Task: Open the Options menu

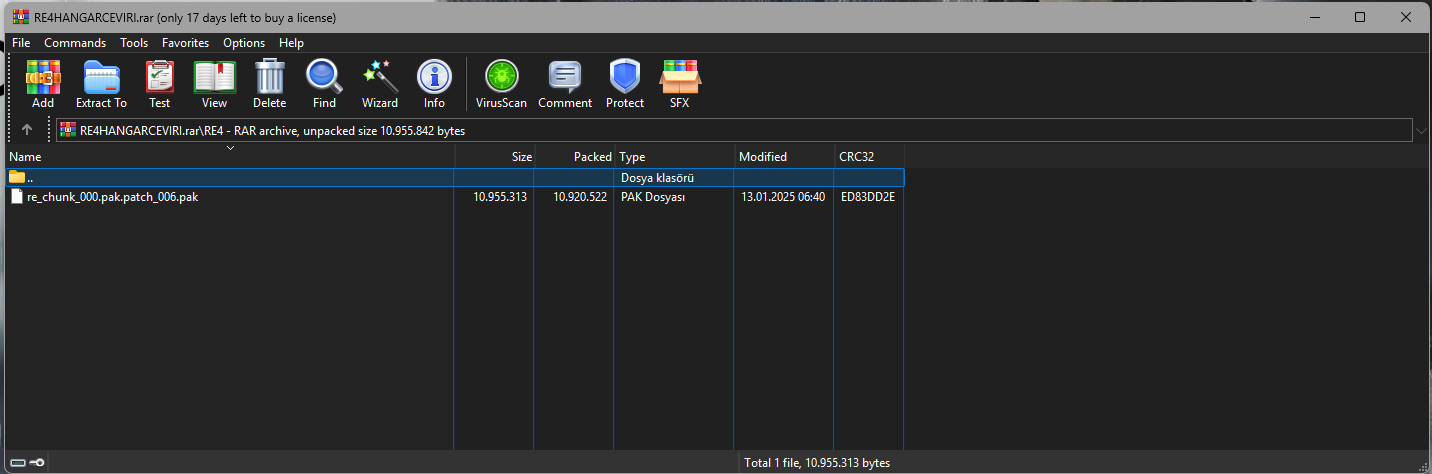Action: [244, 43]
